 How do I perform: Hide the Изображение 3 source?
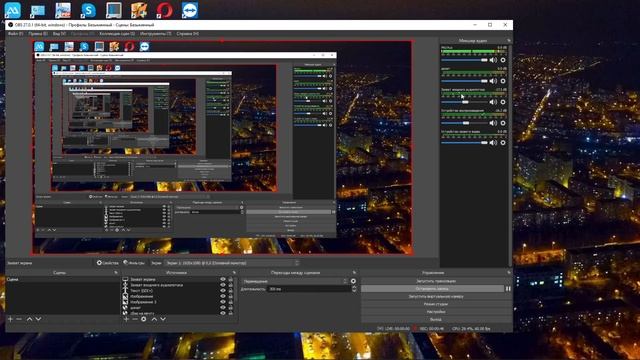tap(223, 302)
